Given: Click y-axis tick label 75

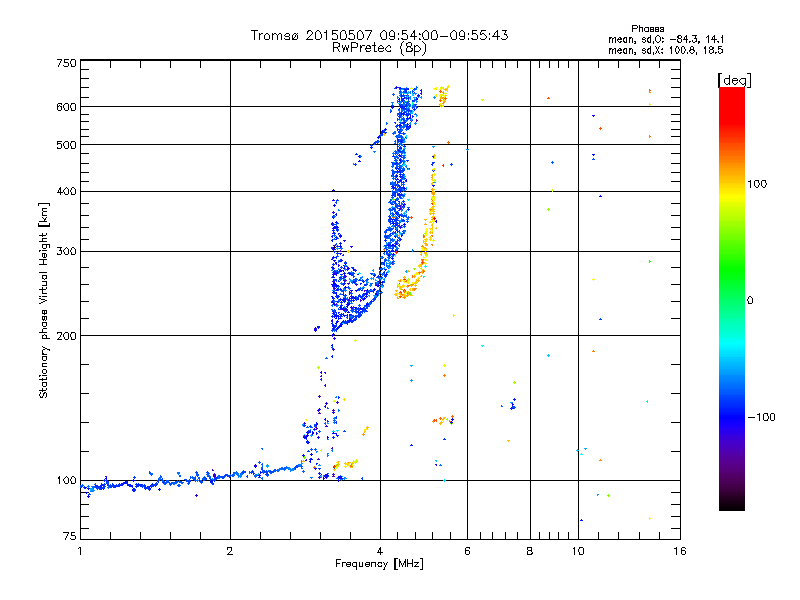Looking at the screenshot, I should click(x=70, y=536).
